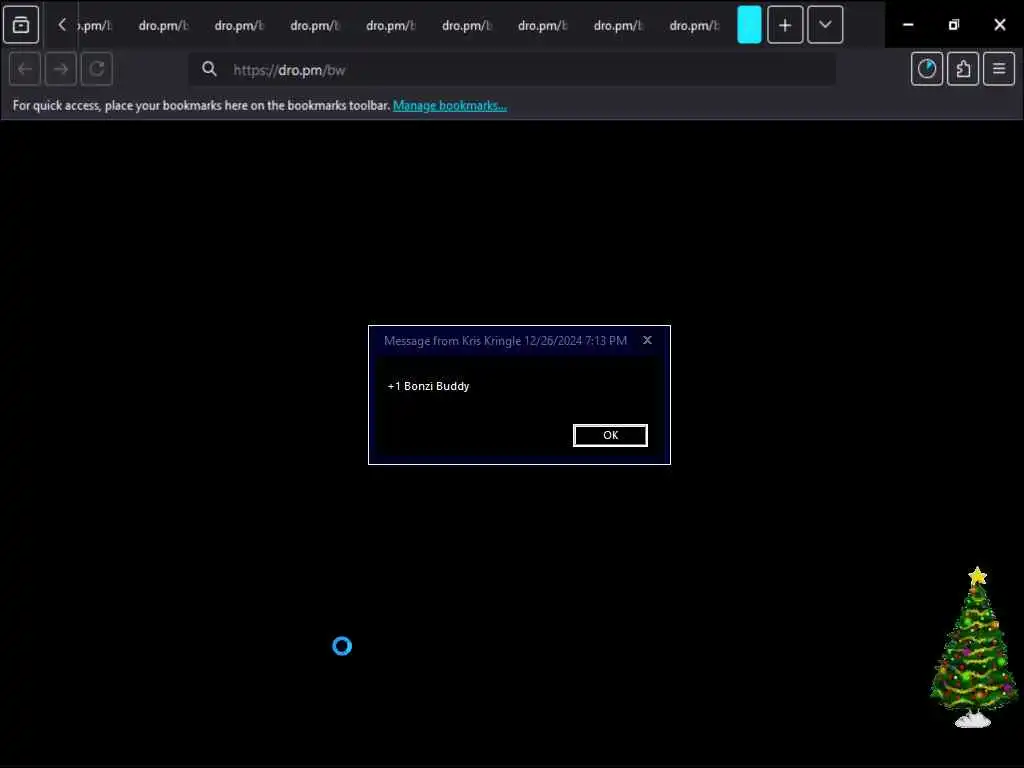Click the magnifier icon in the address bar
The height and width of the screenshot is (768, 1024).
pos(209,69)
